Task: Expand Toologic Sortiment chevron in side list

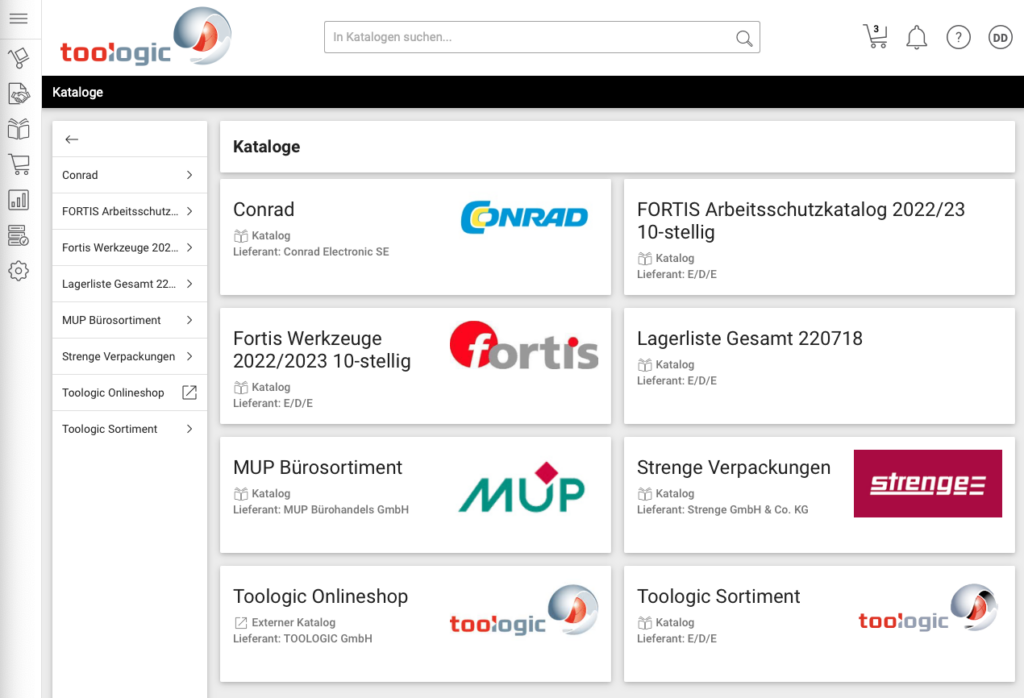Action: pos(189,429)
